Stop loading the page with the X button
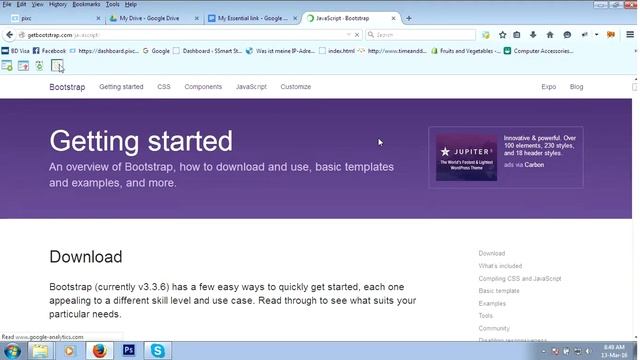 [357, 35]
